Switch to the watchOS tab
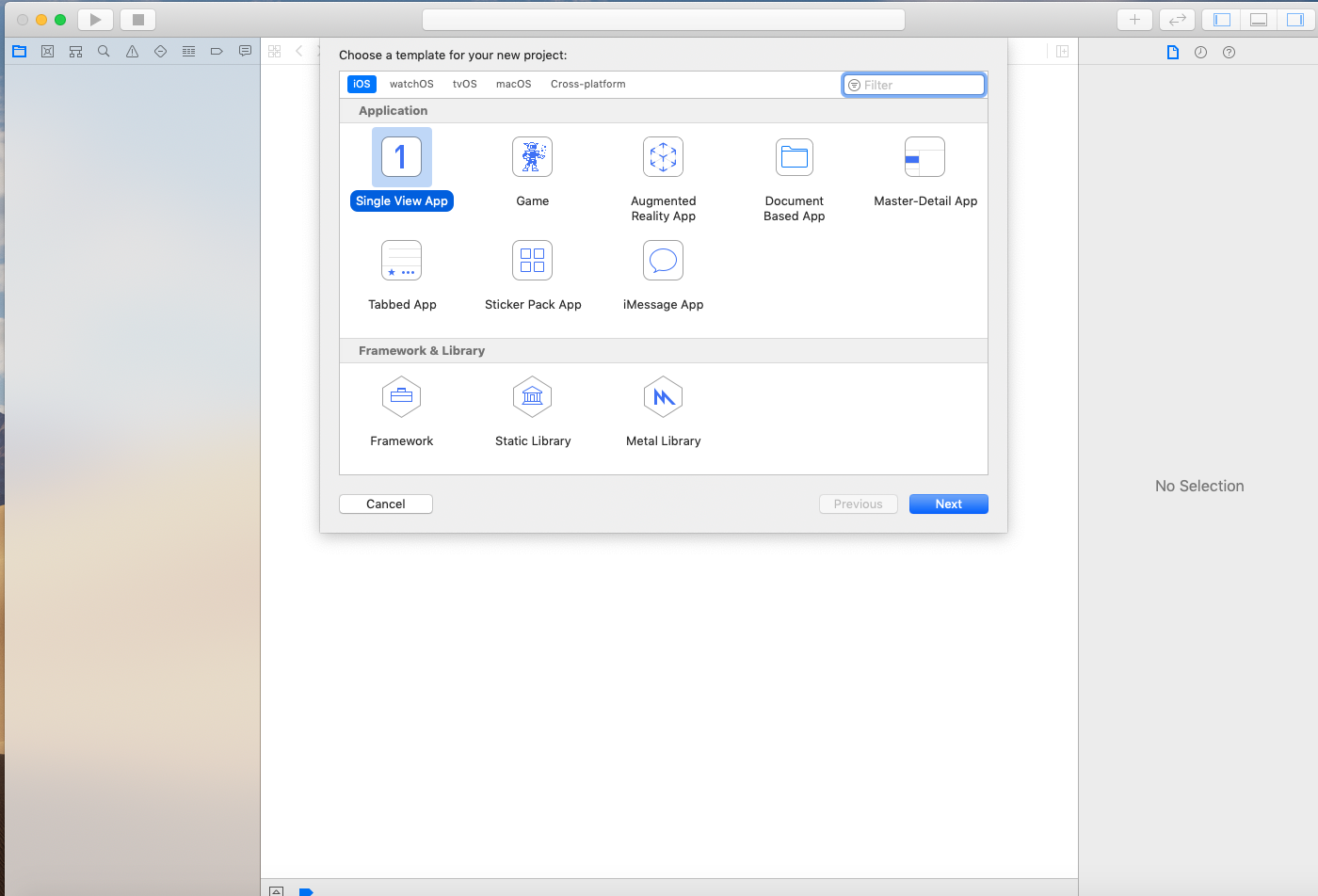The height and width of the screenshot is (896, 1318). point(411,84)
